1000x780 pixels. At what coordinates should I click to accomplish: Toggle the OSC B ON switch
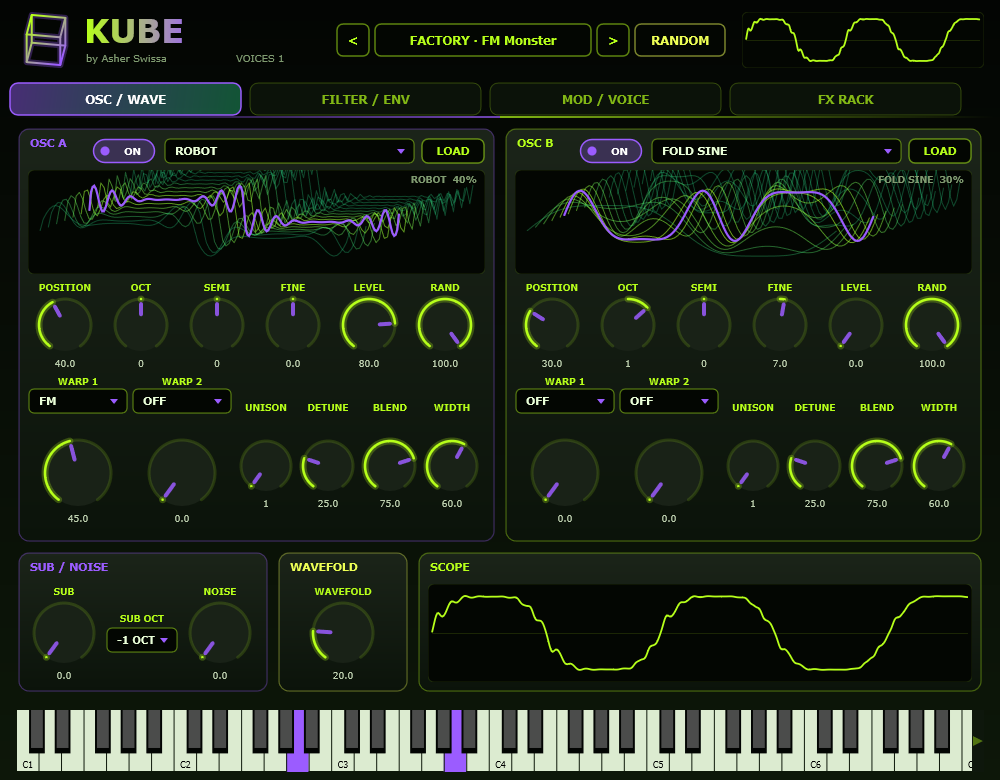click(610, 151)
